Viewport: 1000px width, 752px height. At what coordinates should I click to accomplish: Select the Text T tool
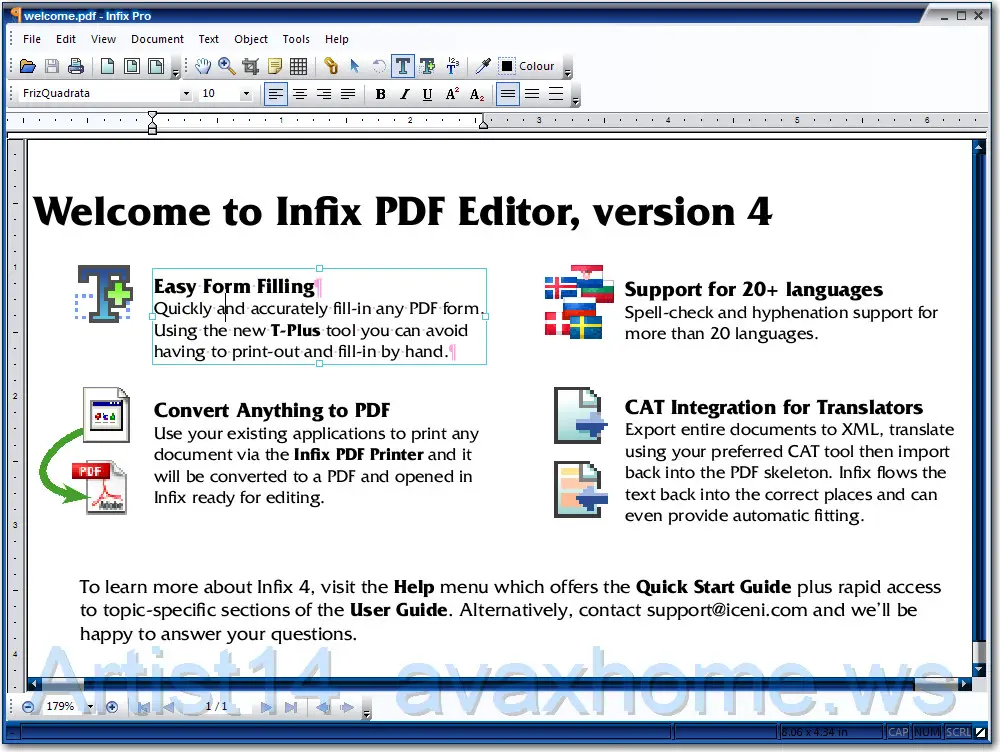pos(403,66)
